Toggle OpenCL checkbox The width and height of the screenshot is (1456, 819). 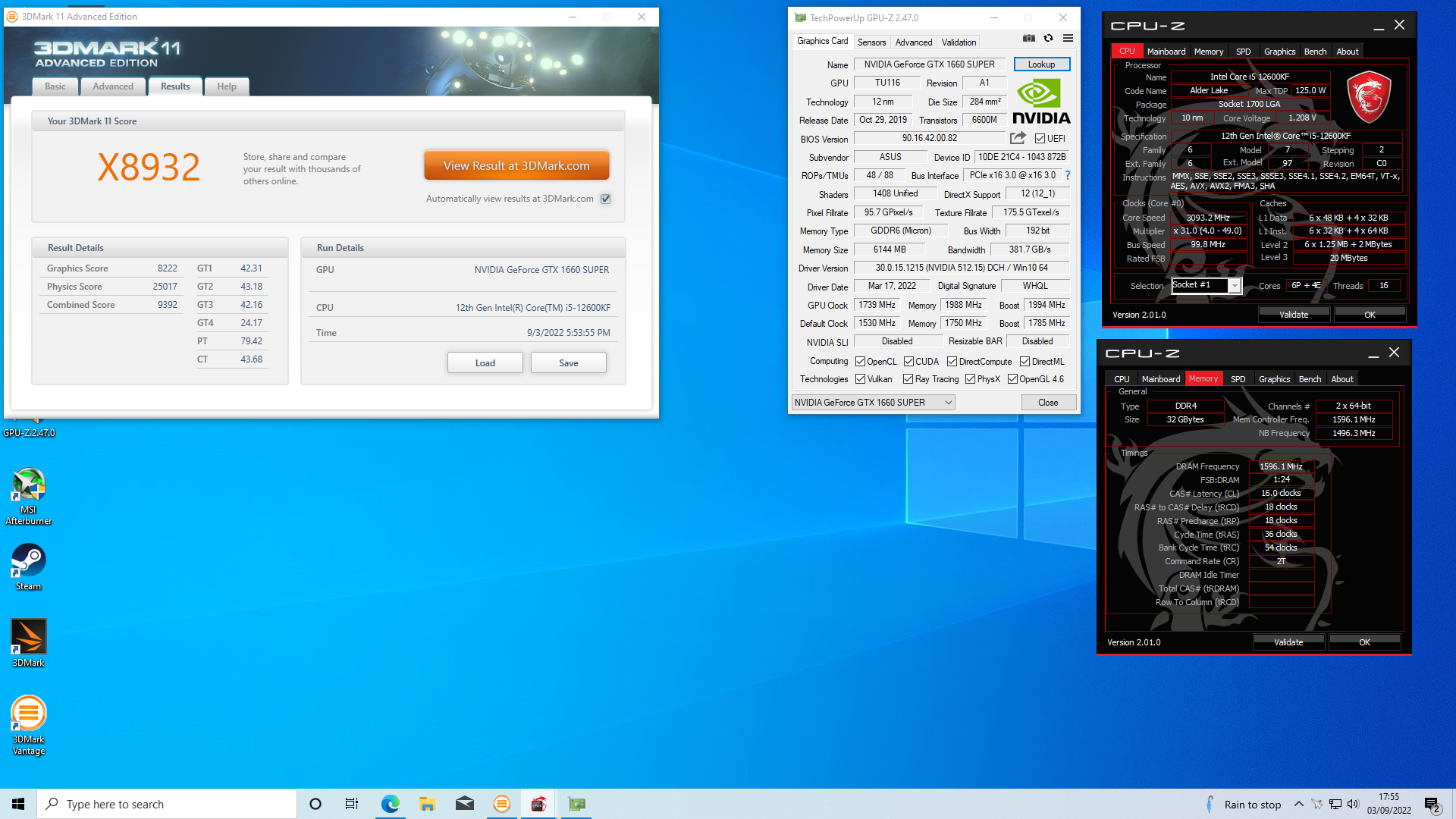point(860,362)
